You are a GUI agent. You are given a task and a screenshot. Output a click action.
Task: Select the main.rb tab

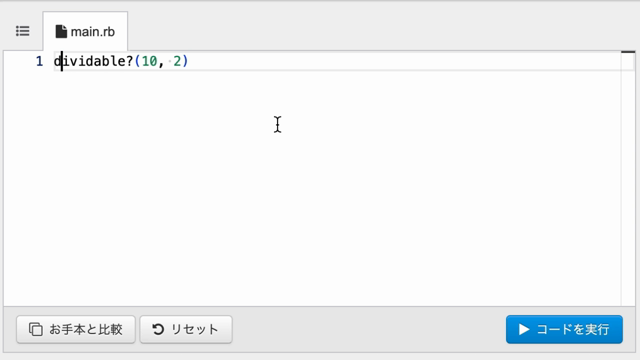(x=85, y=31)
